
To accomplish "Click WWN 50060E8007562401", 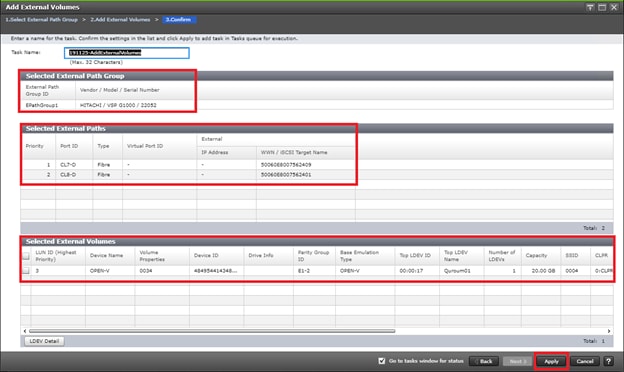I will (286, 175).
